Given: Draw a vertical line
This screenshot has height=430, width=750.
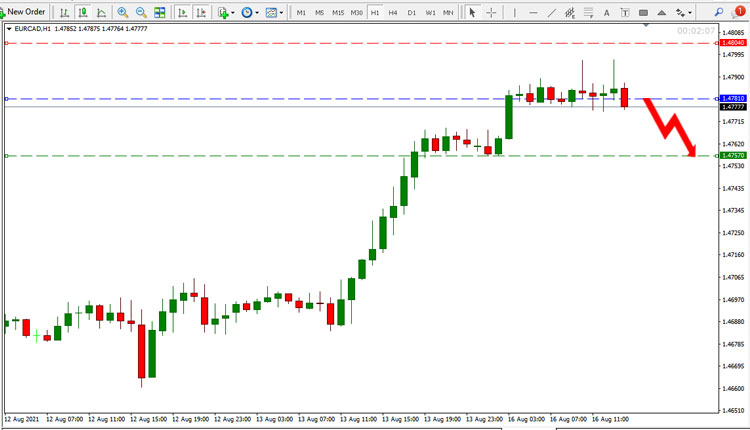Looking at the screenshot, I should [515, 12].
